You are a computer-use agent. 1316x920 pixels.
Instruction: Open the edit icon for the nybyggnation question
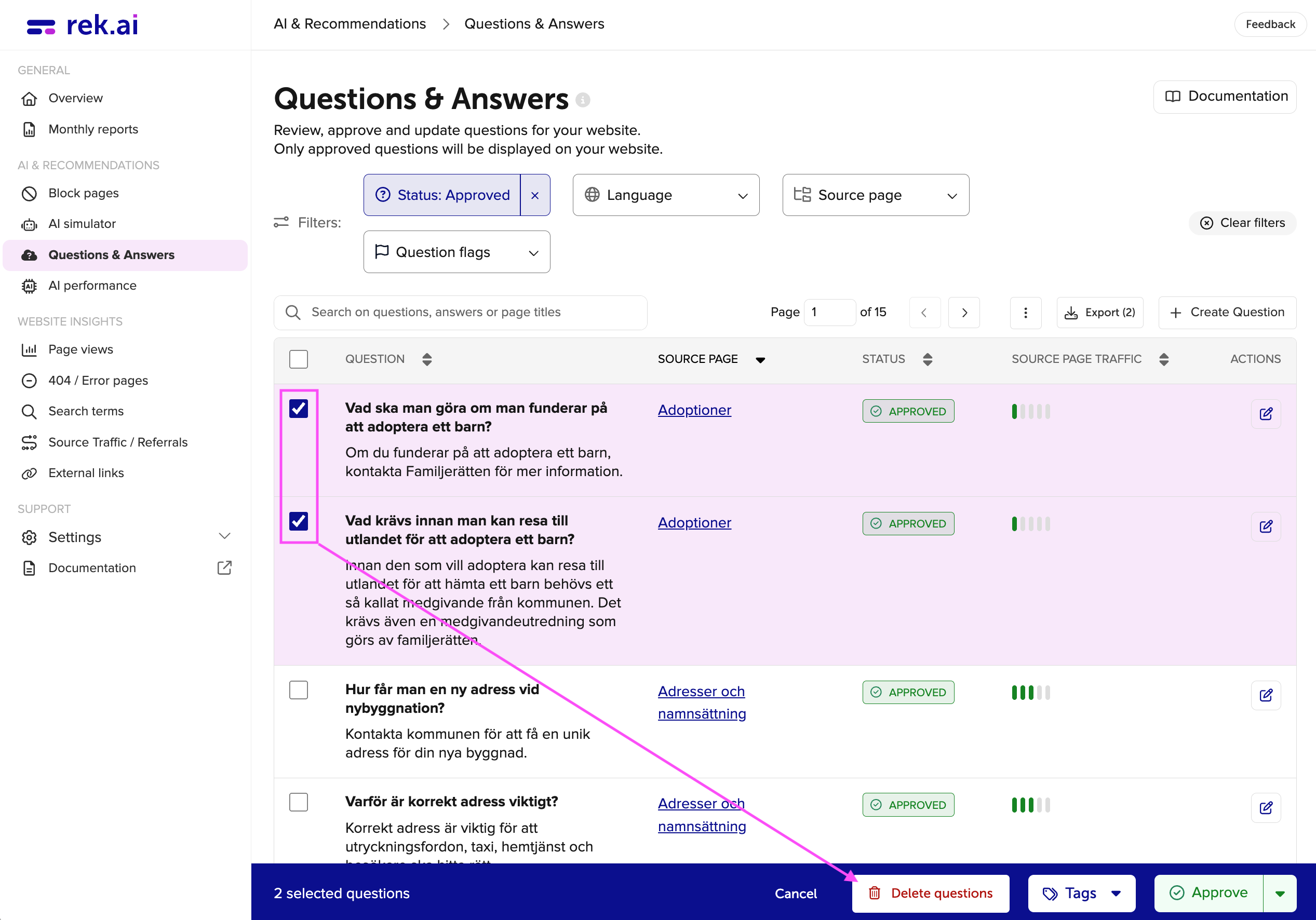(1266, 695)
